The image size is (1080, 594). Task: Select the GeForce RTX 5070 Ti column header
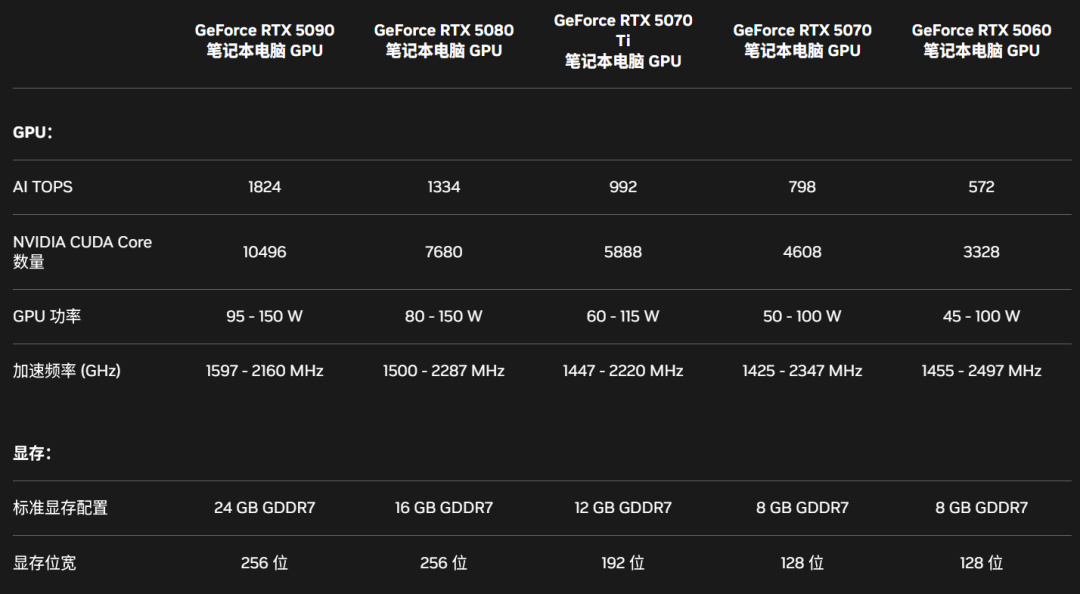pos(623,41)
